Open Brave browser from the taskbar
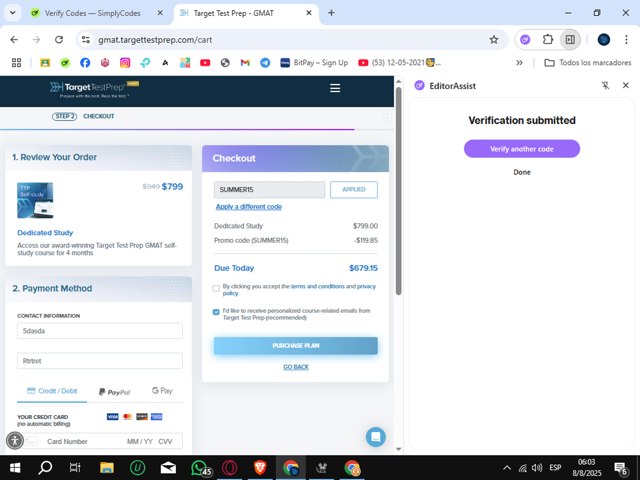 tap(260, 468)
